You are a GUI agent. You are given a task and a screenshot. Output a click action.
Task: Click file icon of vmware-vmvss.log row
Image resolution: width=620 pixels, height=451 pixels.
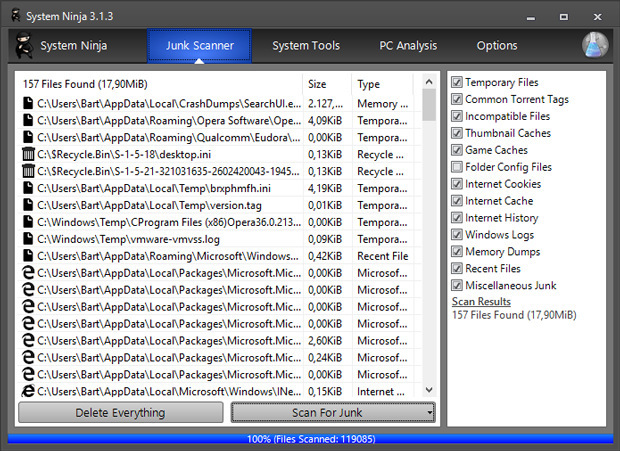(x=28, y=239)
